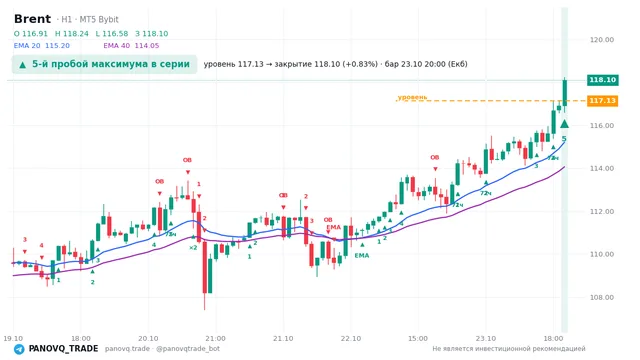
Task: Click the red EMA signal label
Action: tap(333, 227)
